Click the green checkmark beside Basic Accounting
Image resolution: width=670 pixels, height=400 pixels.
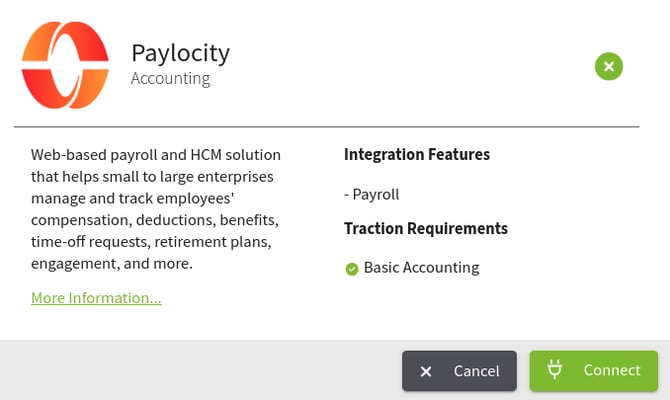click(352, 268)
